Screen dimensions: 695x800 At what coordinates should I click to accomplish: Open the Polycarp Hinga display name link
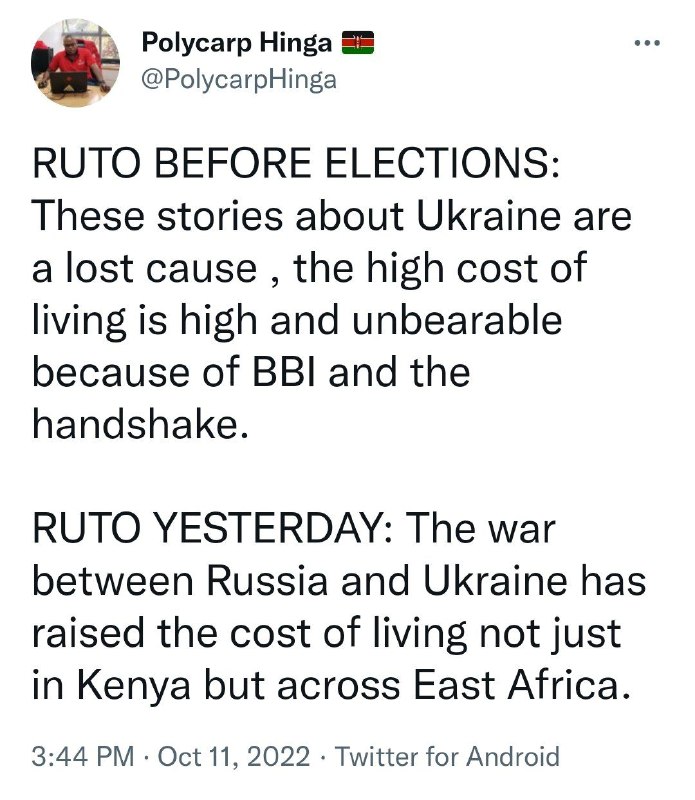tap(236, 42)
